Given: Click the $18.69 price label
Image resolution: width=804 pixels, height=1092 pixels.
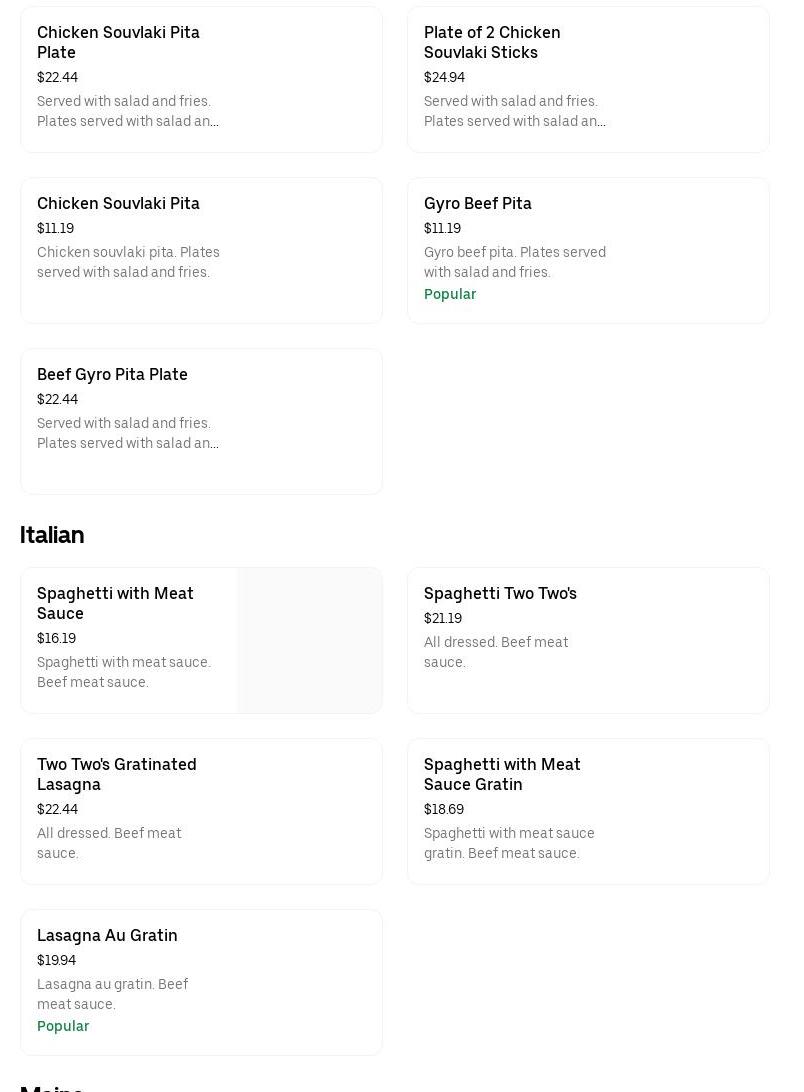Looking at the screenshot, I should (x=444, y=809).
